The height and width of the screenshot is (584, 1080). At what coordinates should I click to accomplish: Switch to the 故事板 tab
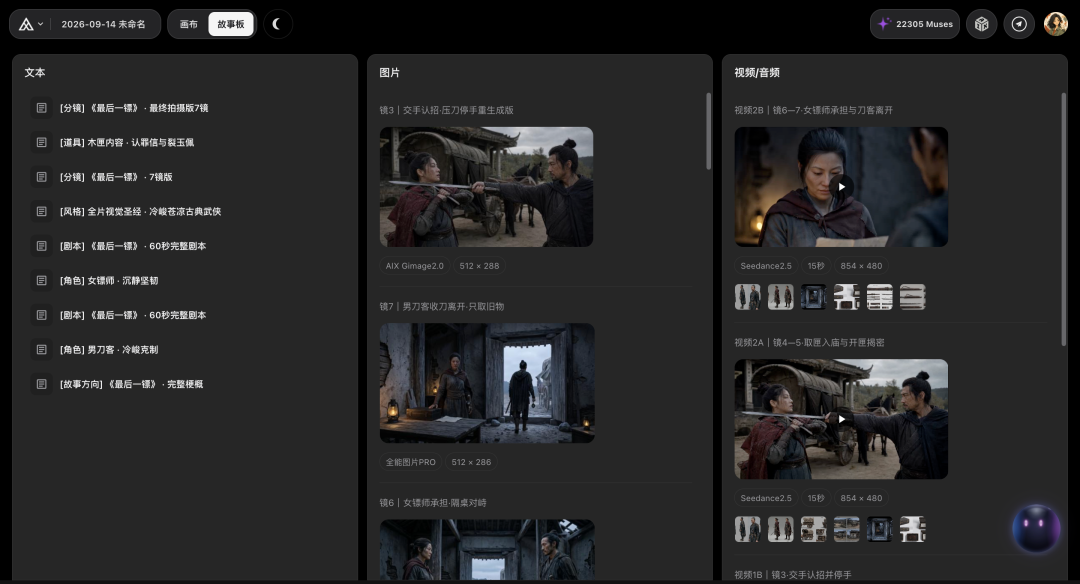231,24
